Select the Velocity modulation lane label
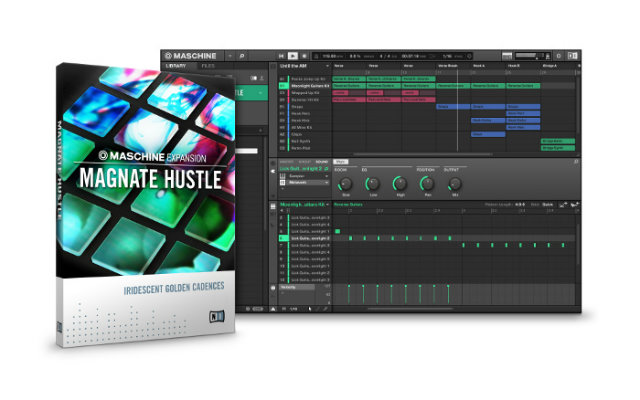This screenshot has height=400, width=640. coord(297,288)
